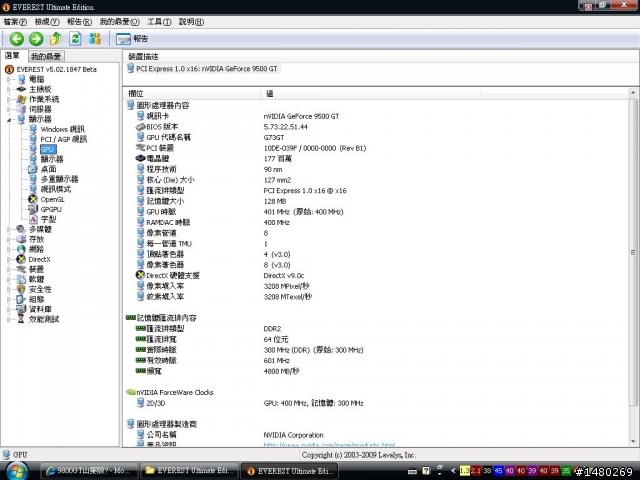The image size is (640, 480).
Task: Select PCI / AGP 視訊 tree item
Action: click(x=64, y=139)
